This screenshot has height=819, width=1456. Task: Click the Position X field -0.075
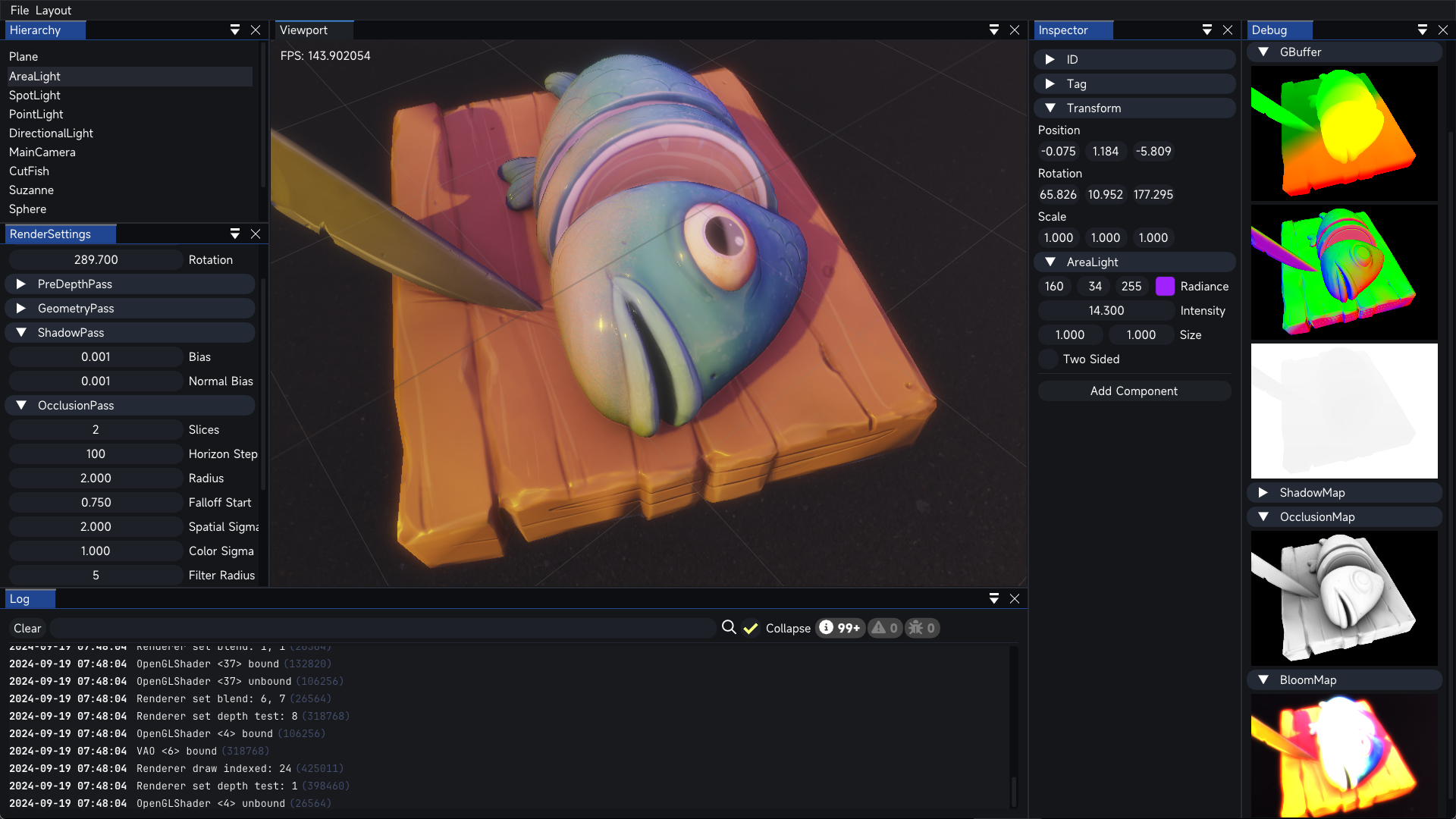(x=1058, y=152)
